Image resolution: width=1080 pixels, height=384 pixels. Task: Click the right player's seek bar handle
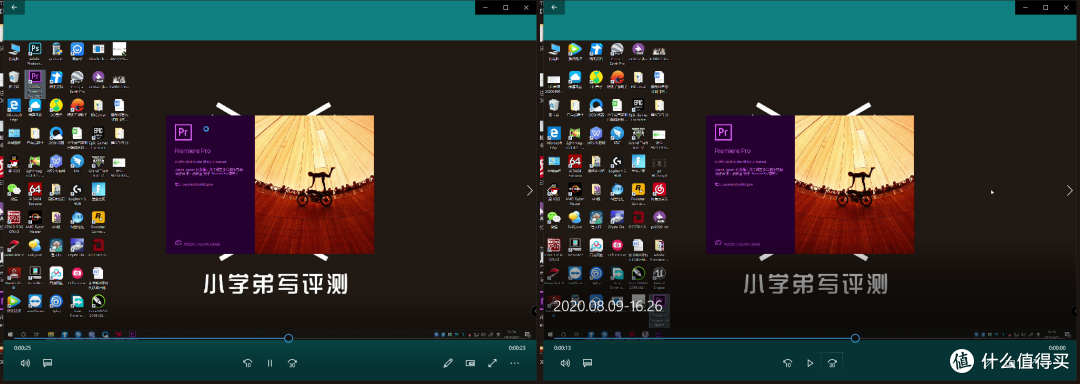pyautogui.click(x=855, y=338)
